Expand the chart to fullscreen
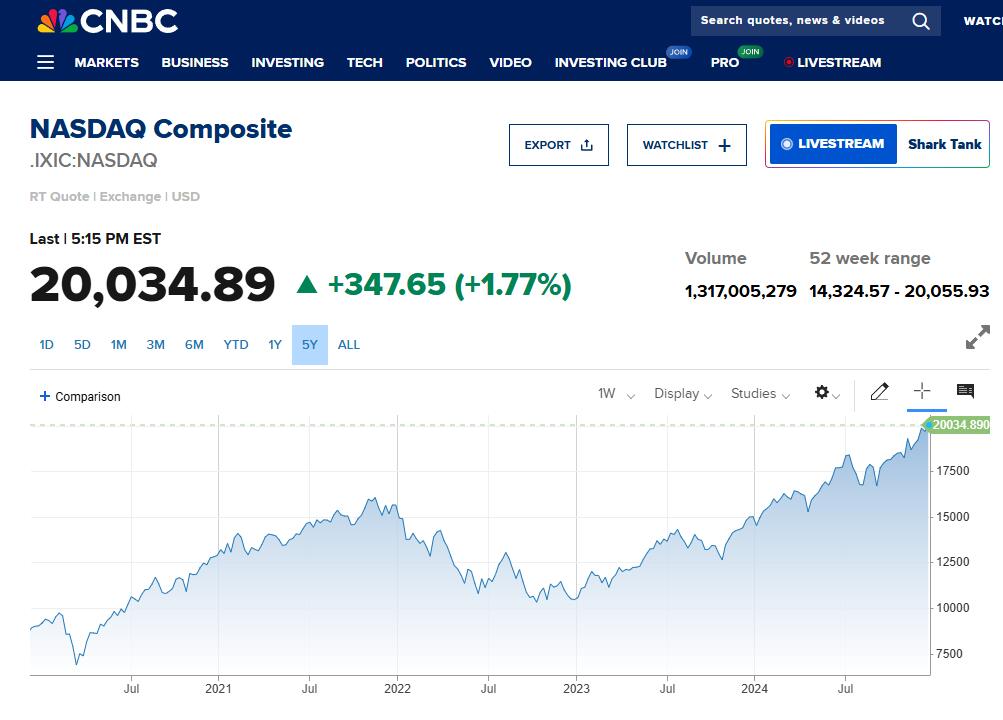1003x720 pixels. pyautogui.click(x=977, y=338)
